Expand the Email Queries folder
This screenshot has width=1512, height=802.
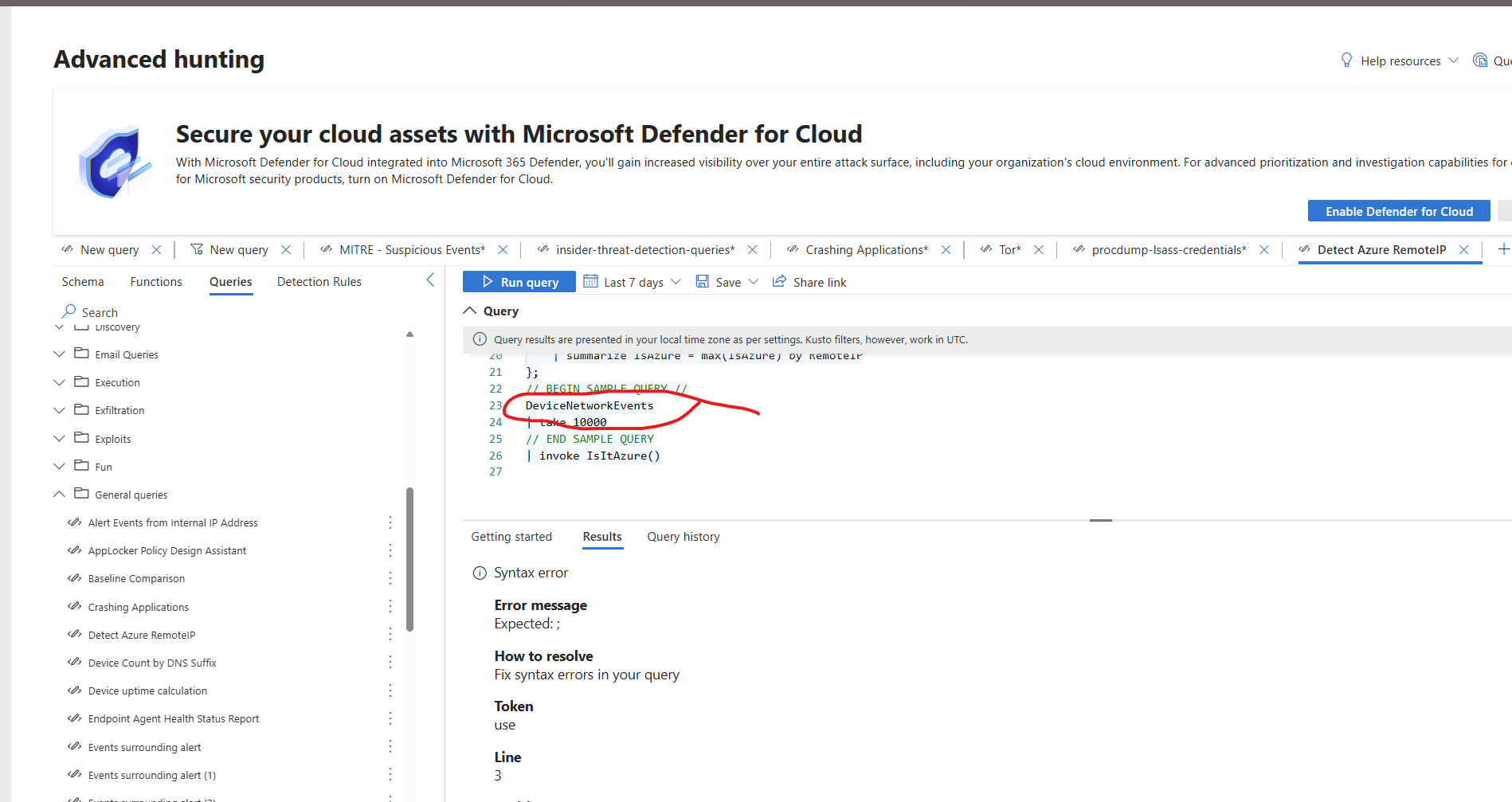60,354
